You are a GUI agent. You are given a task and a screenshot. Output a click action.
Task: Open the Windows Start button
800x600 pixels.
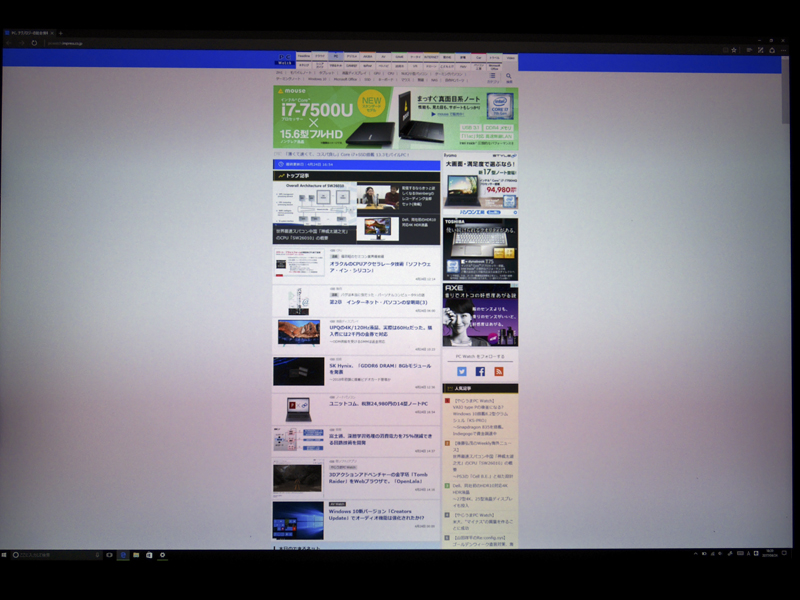(x=4, y=555)
